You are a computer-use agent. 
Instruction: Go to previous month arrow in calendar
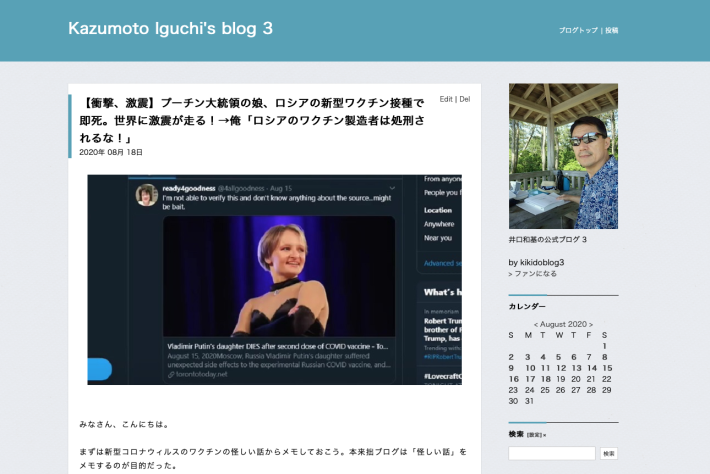(536, 325)
